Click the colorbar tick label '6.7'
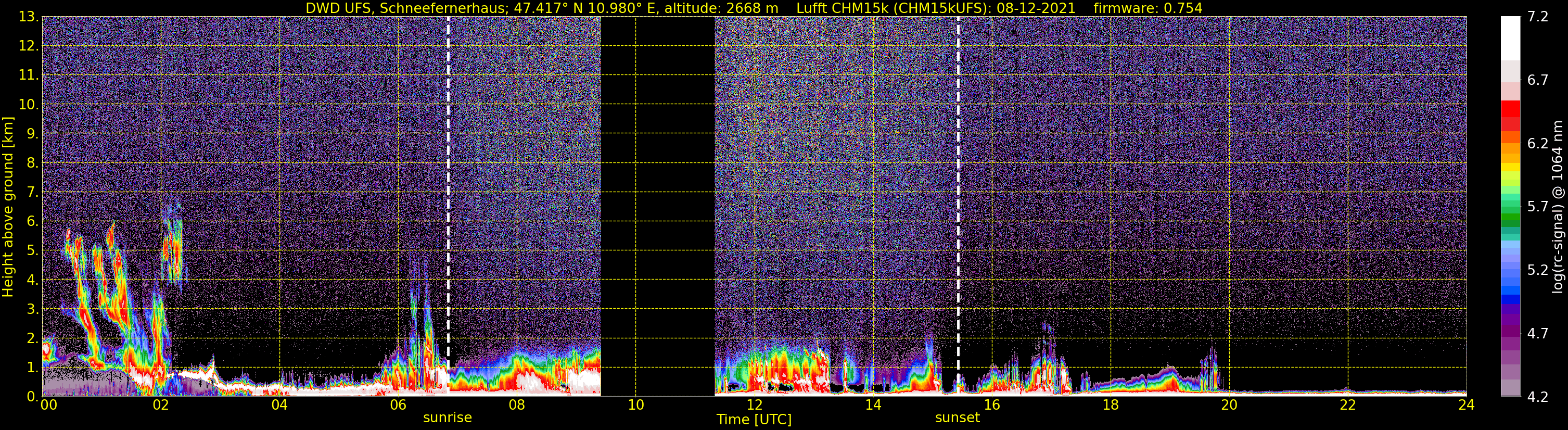1568x430 pixels. coord(1538,80)
